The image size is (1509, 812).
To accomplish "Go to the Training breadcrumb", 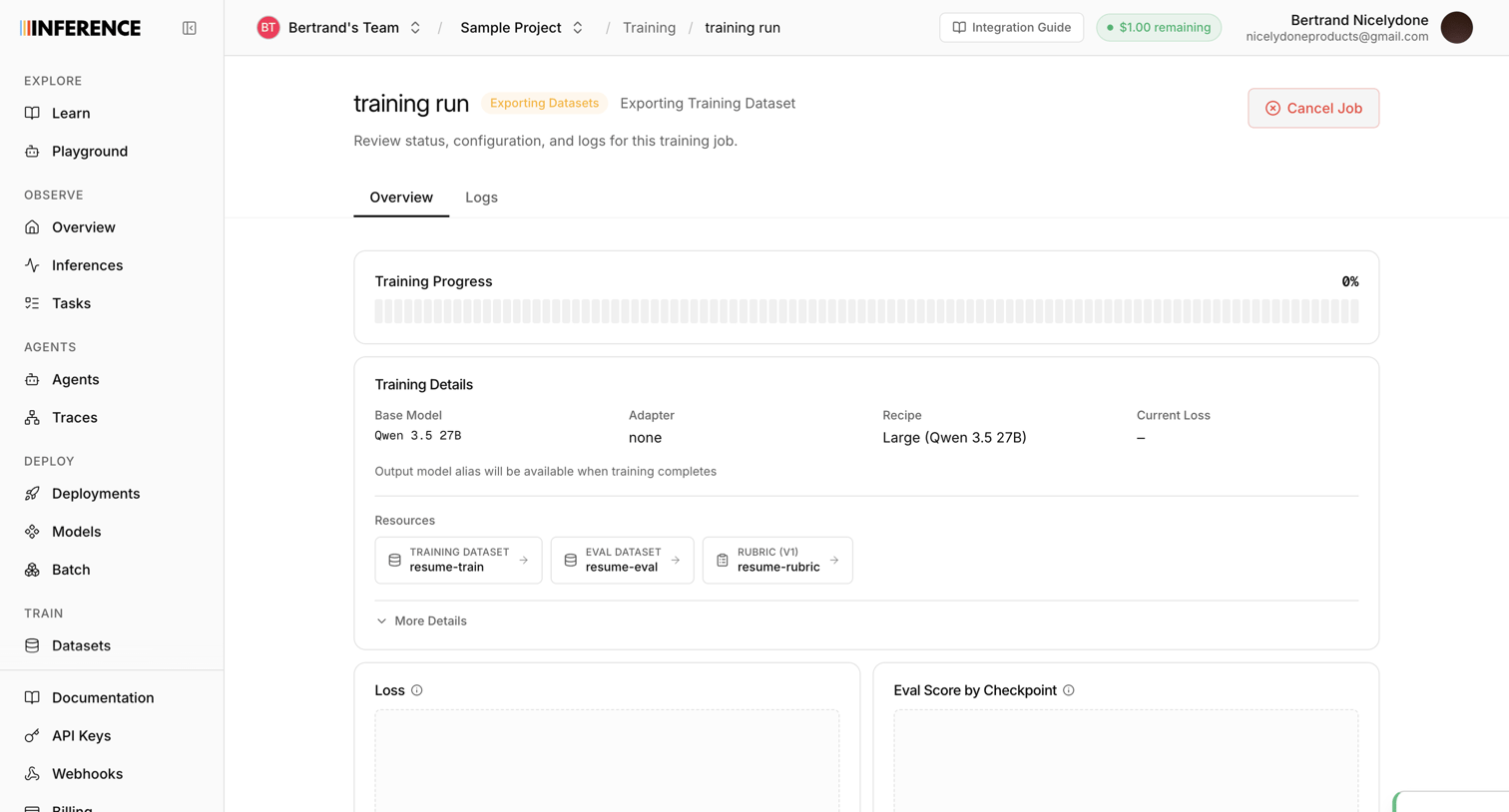I will (649, 28).
